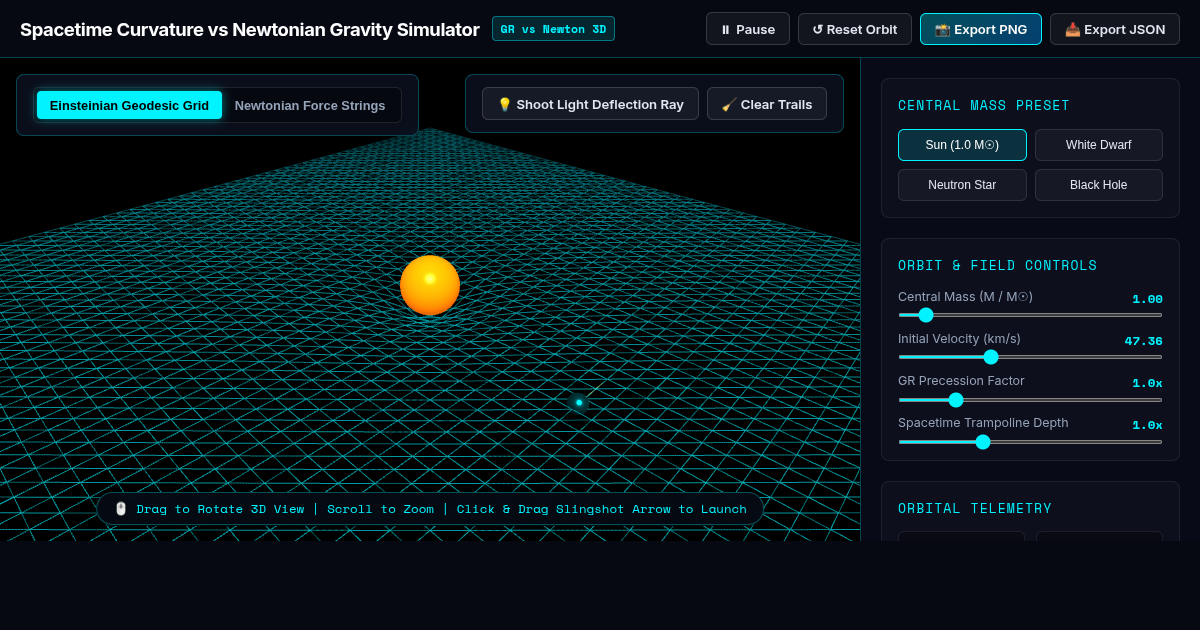Viewport: 1200px width, 630px height.
Task: Select the Neutron Star preset
Action: [962, 185]
